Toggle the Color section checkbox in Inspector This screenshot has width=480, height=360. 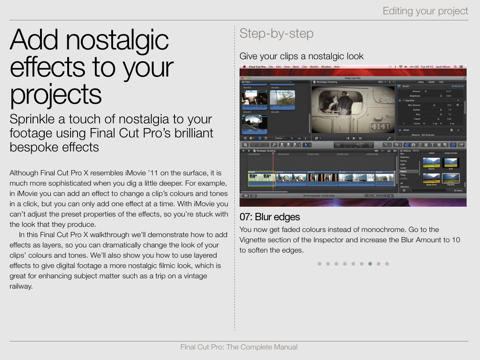click(x=400, y=130)
